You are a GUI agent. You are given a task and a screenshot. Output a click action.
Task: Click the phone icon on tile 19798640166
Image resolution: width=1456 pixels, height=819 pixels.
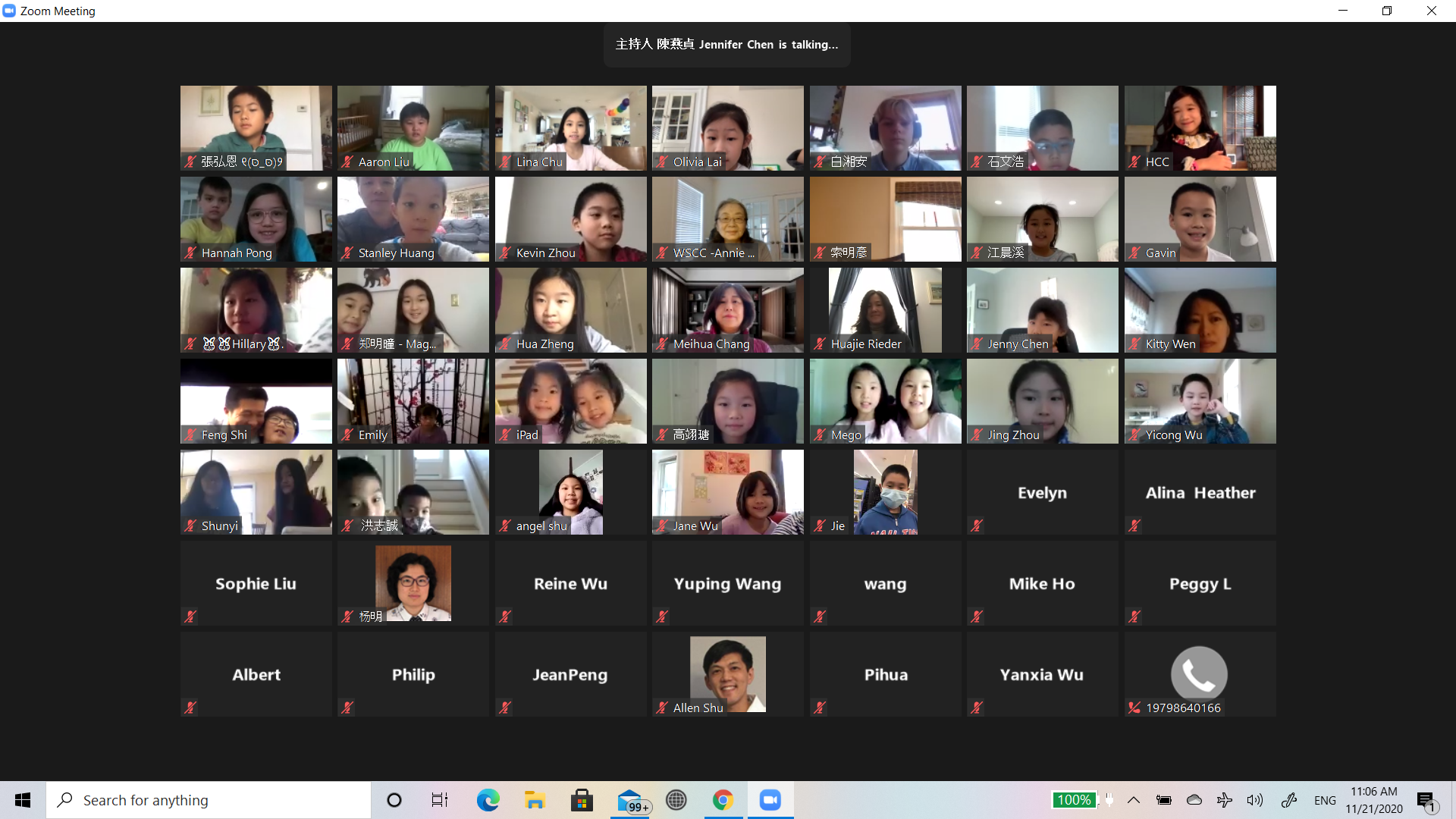point(1199,673)
